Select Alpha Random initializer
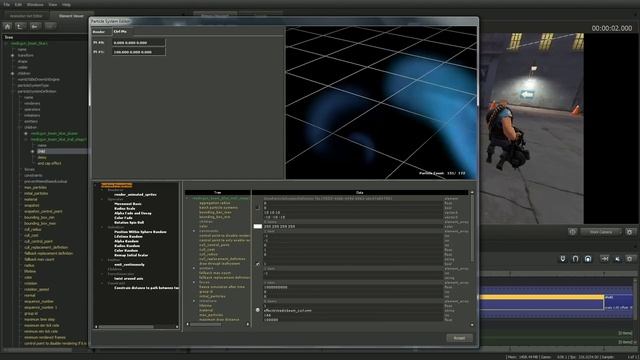The height and width of the screenshot is (360, 640). click(x=127, y=241)
